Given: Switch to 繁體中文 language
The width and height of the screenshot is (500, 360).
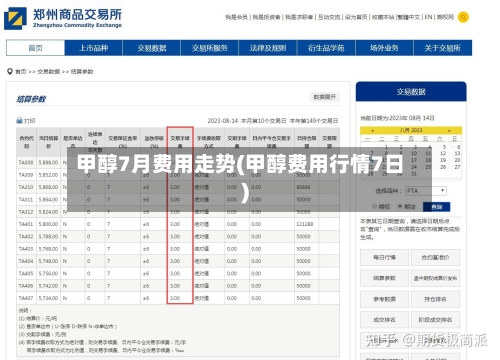Looking at the screenshot, I should (409, 17).
